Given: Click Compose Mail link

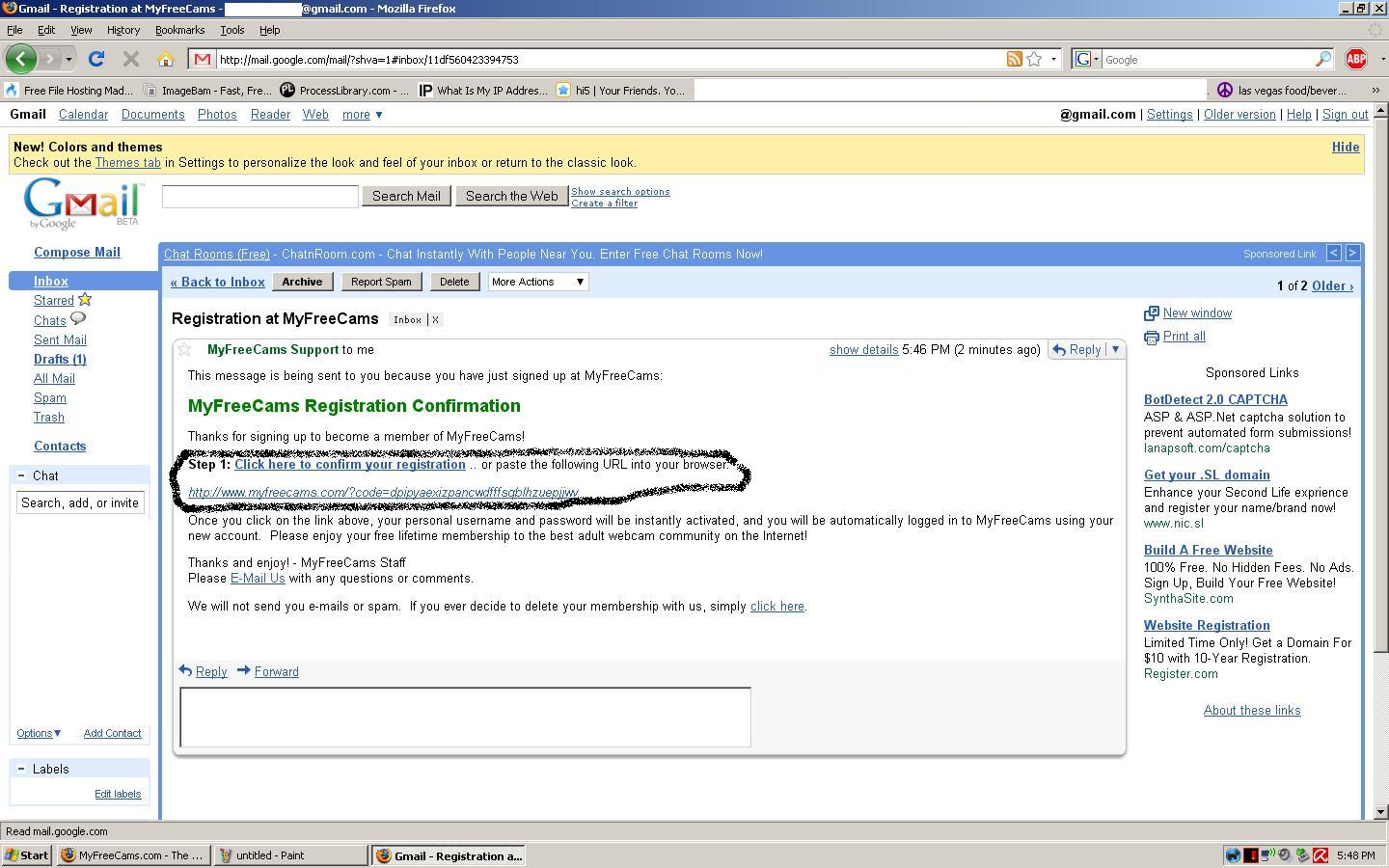Looking at the screenshot, I should pyautogui.click(x=77, y=253).
